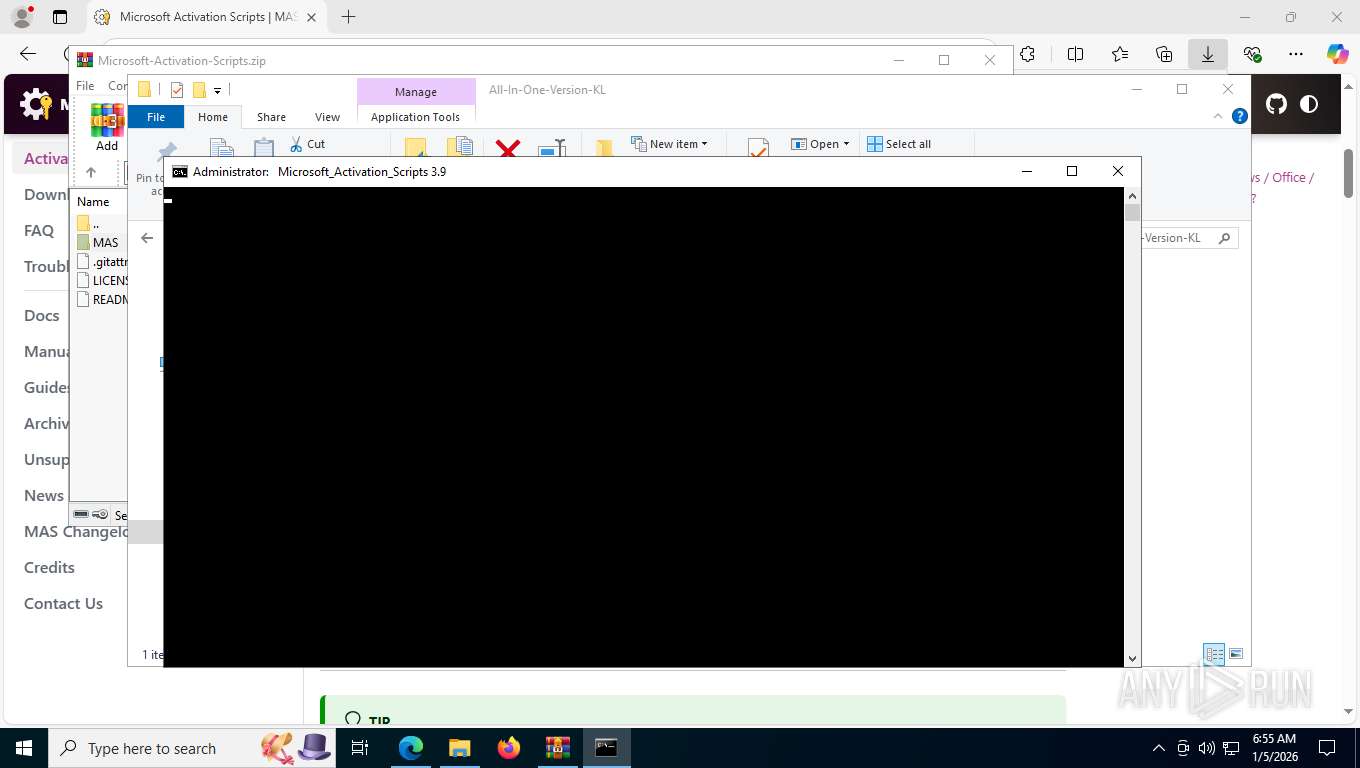The image size is (1360, 768).
Task: Open Credits link in website sidebar
Action: point(49,567)
